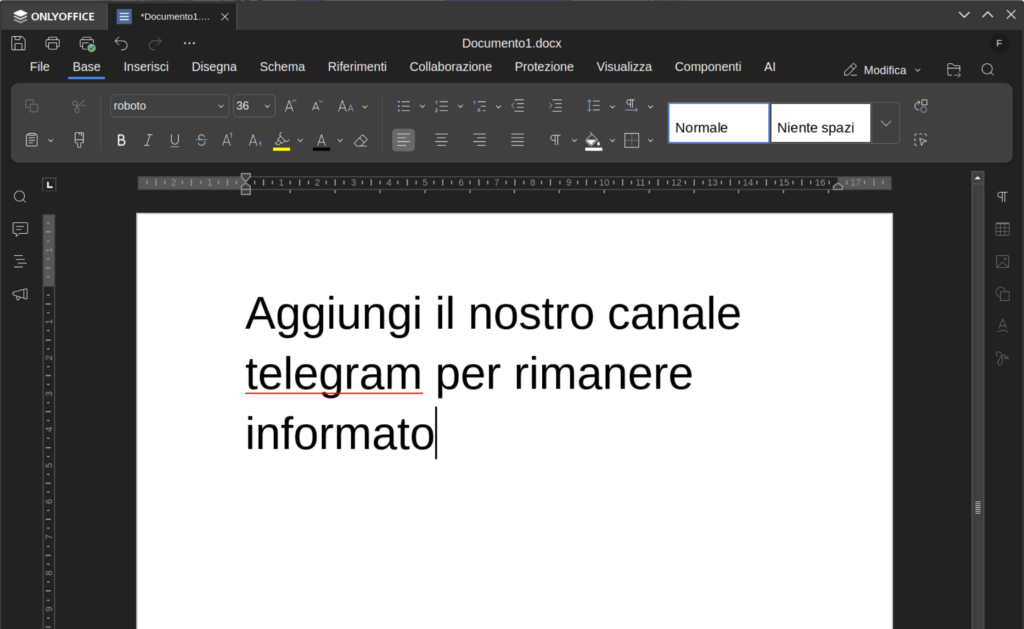1024x629 pixels.
Task: Switch to the Riferimenti tab
Action: point(357,67)
